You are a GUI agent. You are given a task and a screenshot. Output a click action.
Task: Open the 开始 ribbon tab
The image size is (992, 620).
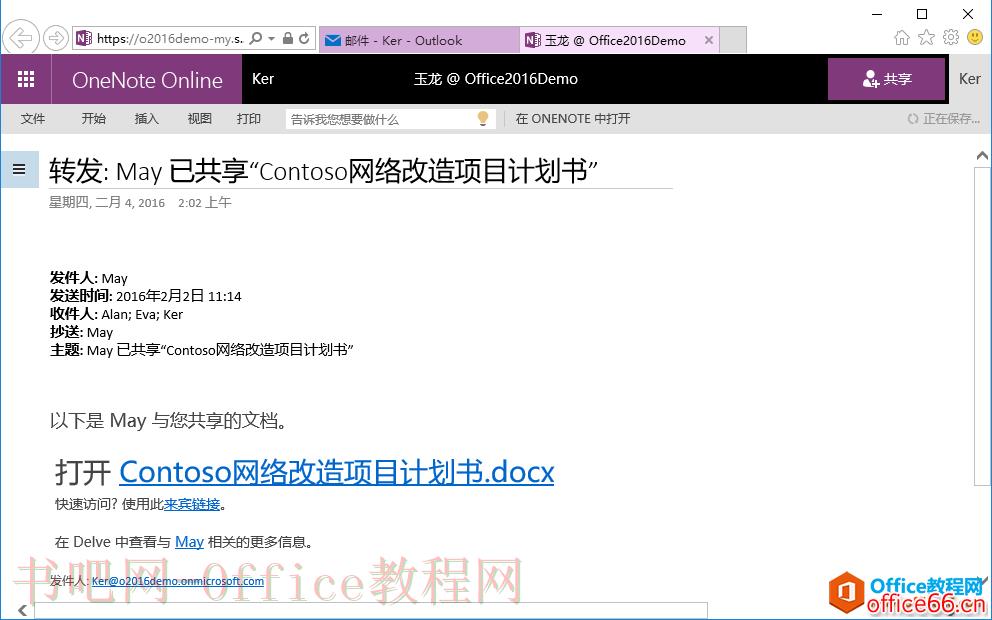(x=94, y=119)
